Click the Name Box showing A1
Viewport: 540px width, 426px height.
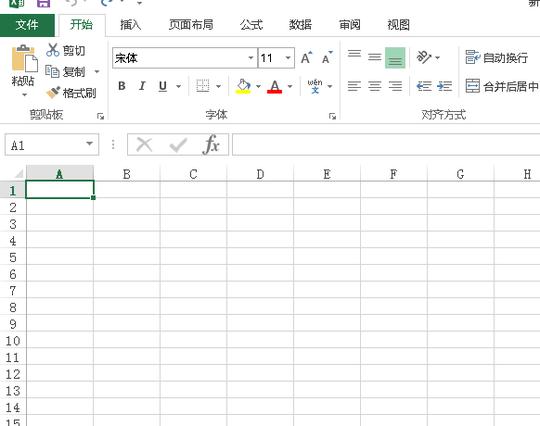(52, 145)
